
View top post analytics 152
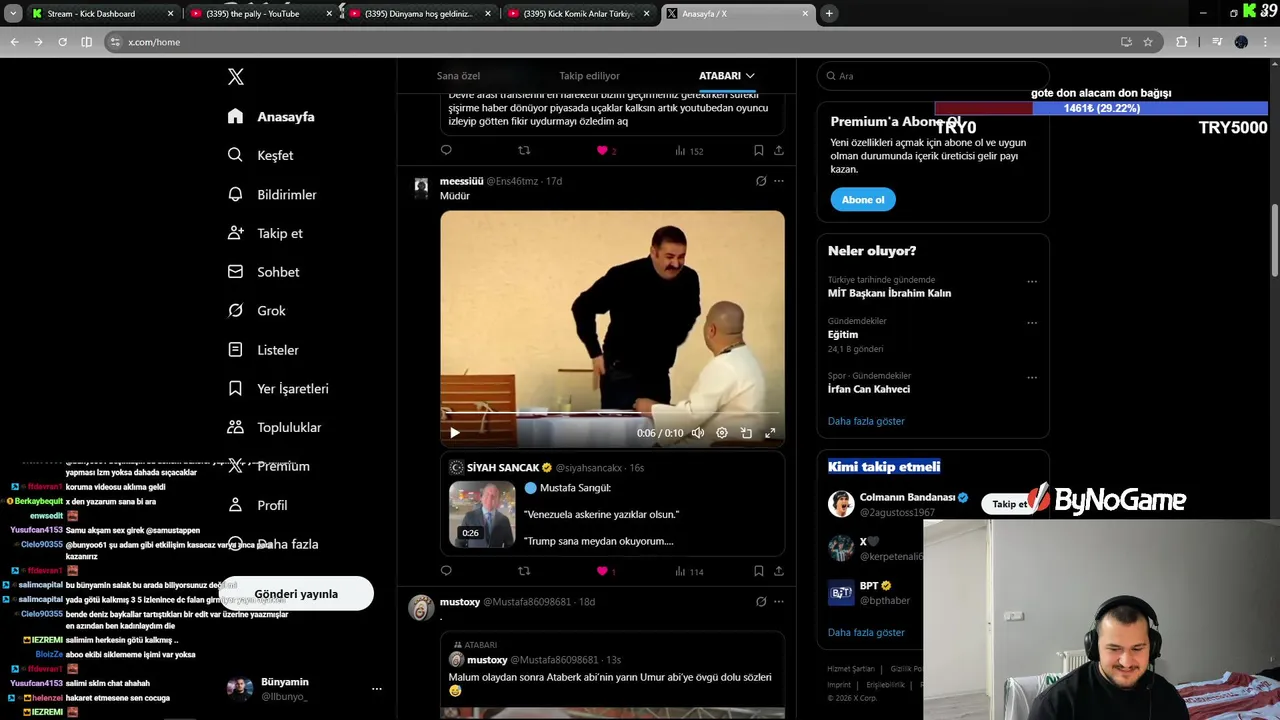(689, 150)
